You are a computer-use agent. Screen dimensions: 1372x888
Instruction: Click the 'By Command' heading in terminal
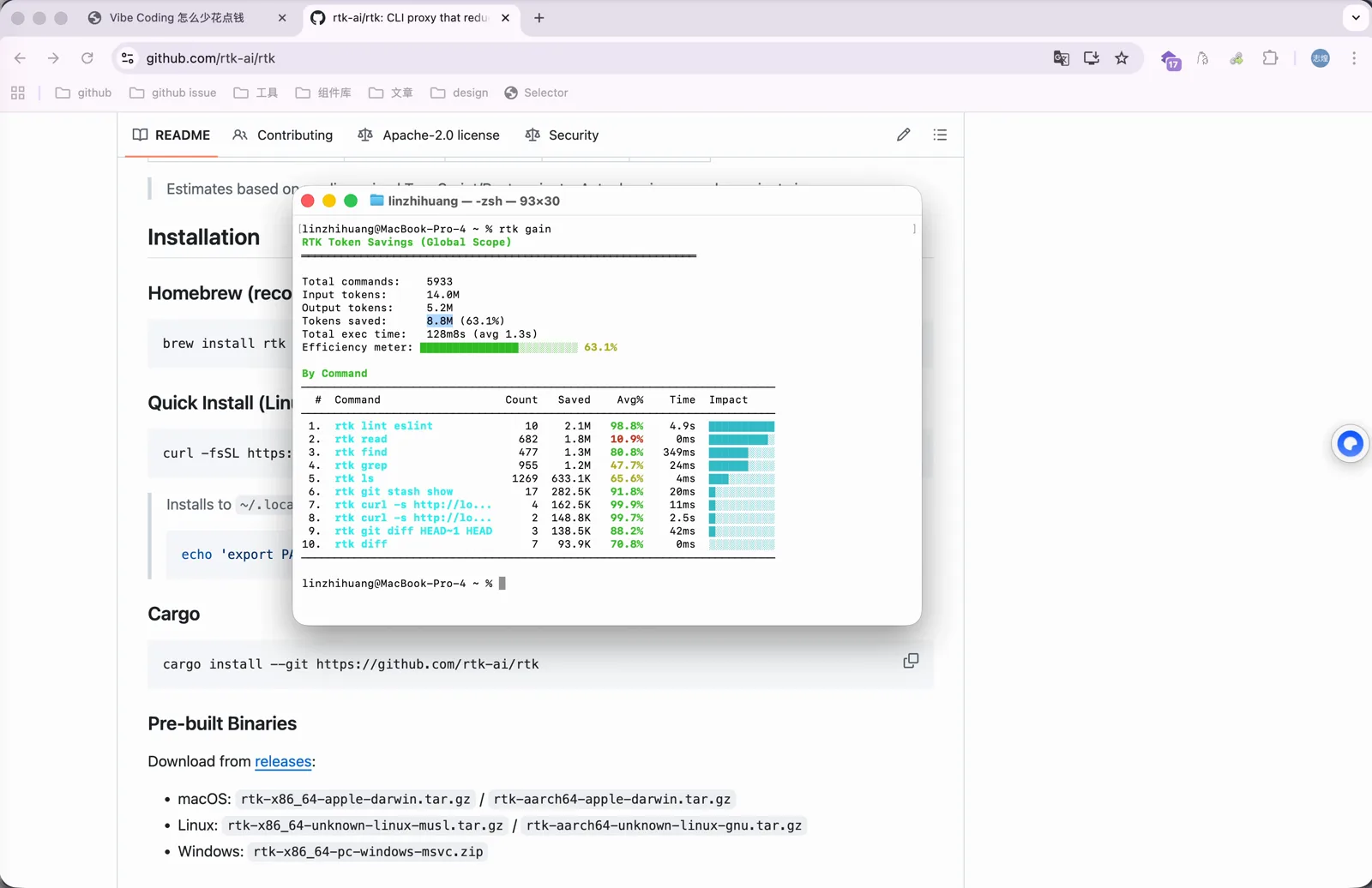pyautogui.click(x=334, y=374)
